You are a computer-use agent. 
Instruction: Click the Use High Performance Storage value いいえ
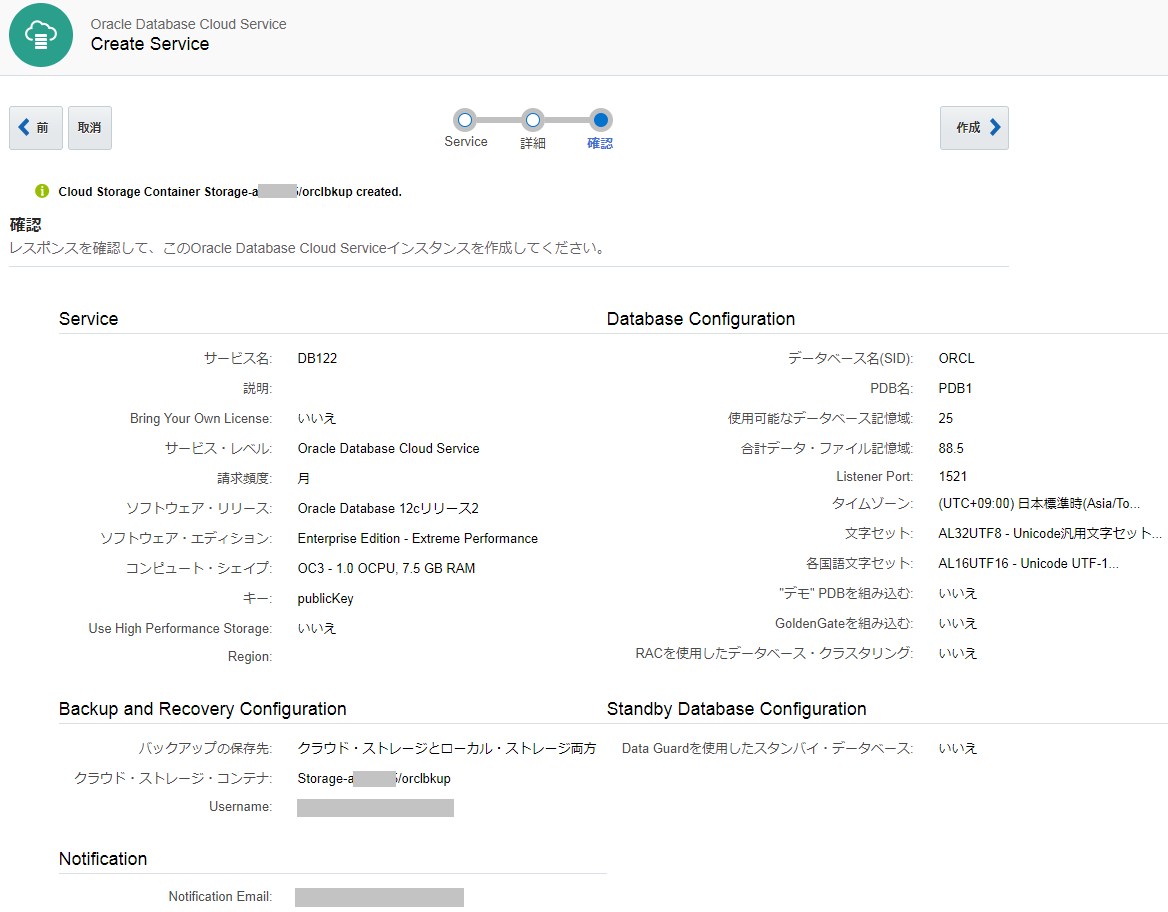(x=317, y=629)
